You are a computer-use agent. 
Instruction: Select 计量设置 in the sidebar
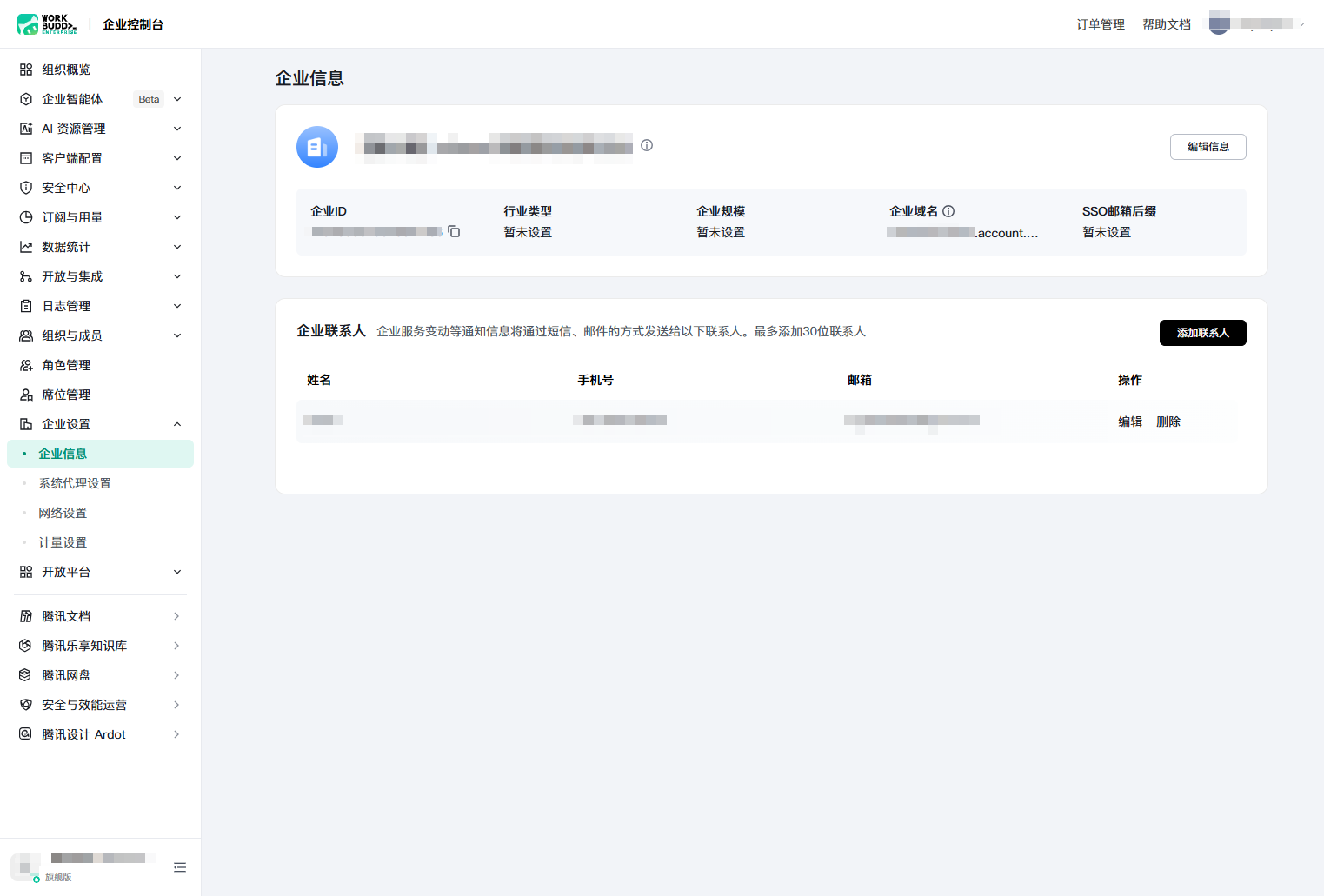(101, 542)
